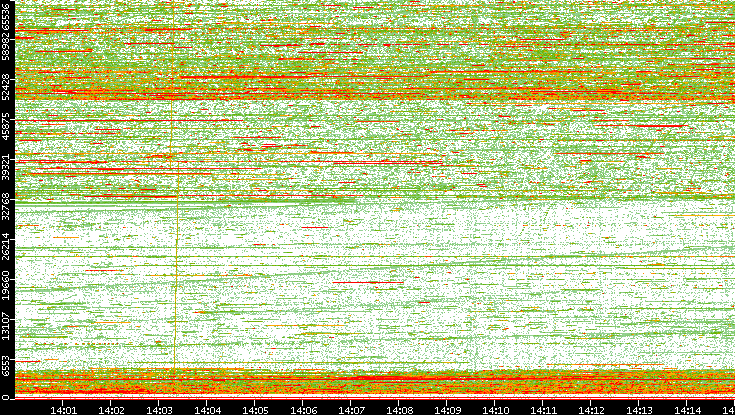Click the 14:13 time axis label
Viewport: 735px width, 415px height.
coord(639,409)
